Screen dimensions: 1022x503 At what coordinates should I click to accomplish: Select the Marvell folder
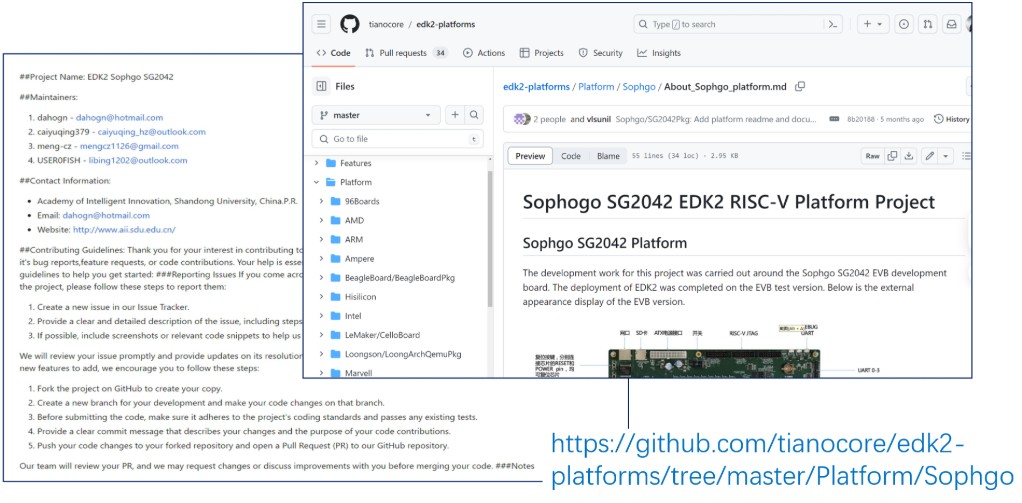tap(358, 373)
